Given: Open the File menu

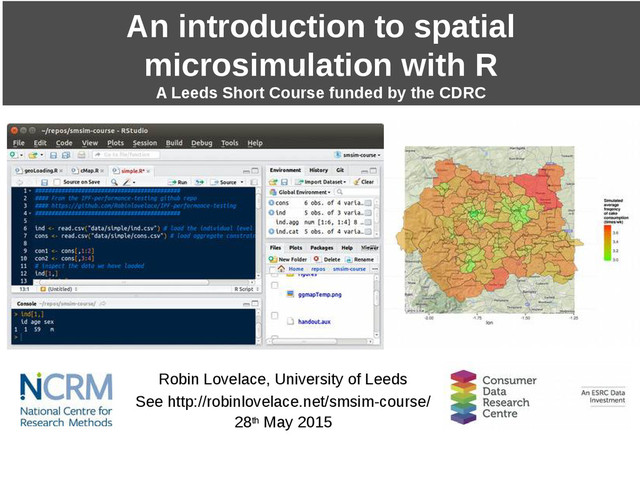Looking at the screenshot, I should point(19,143).
